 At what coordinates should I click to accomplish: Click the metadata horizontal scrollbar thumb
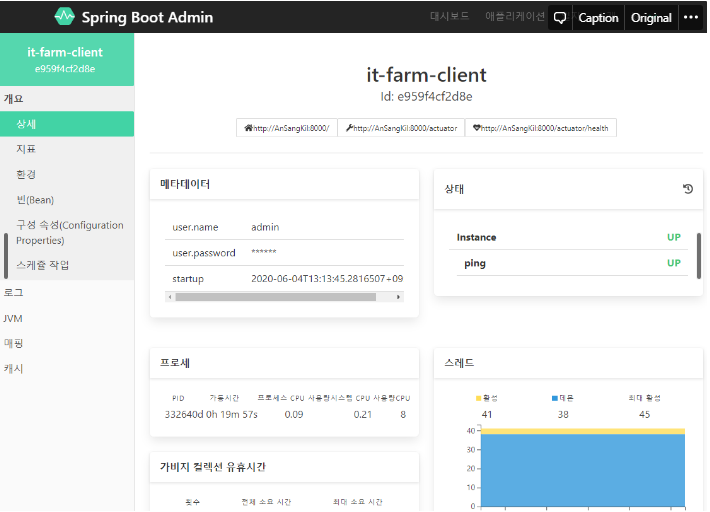(276, 297)
